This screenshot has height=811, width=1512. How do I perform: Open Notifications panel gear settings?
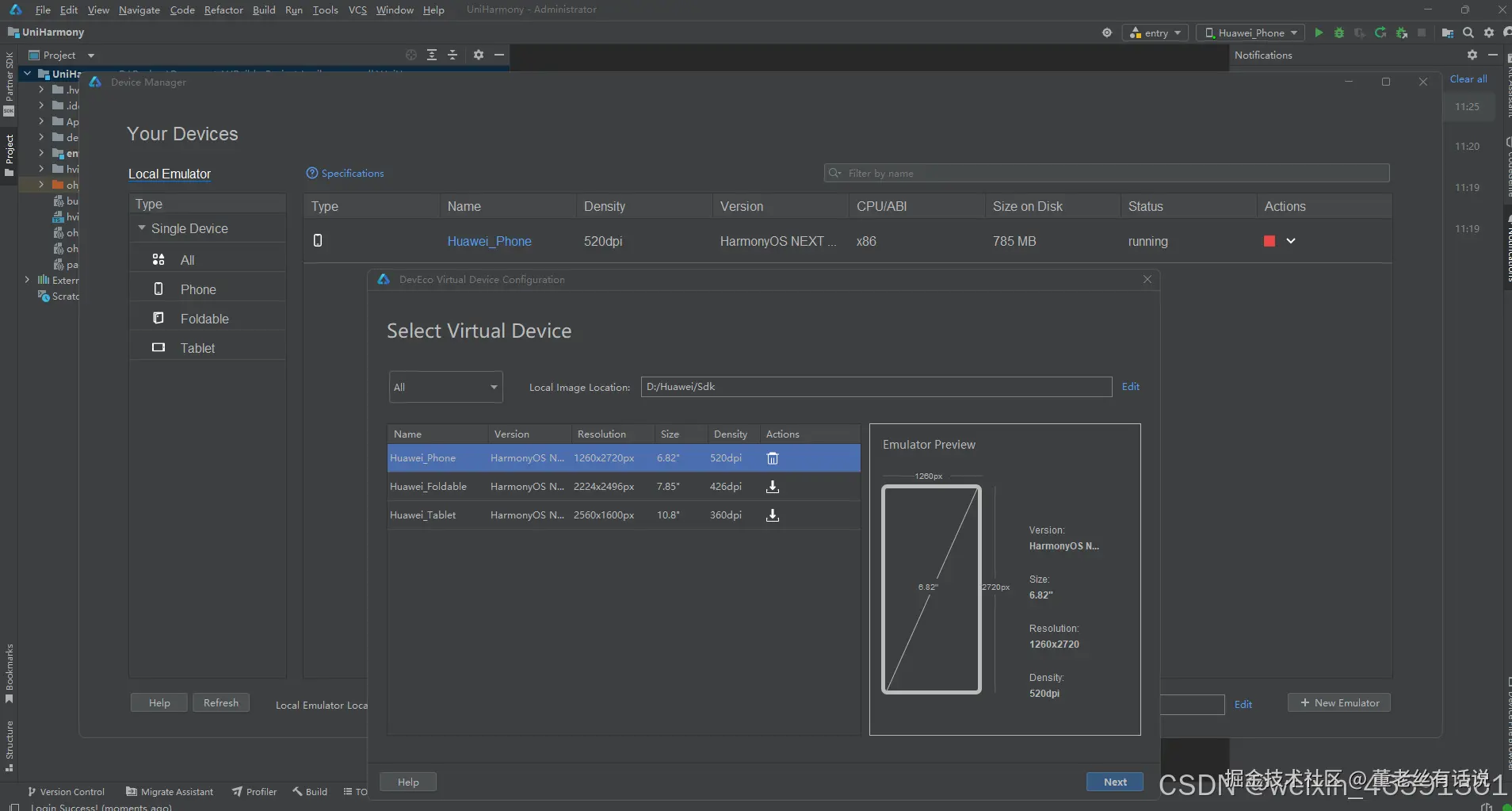coord(1472,55)
